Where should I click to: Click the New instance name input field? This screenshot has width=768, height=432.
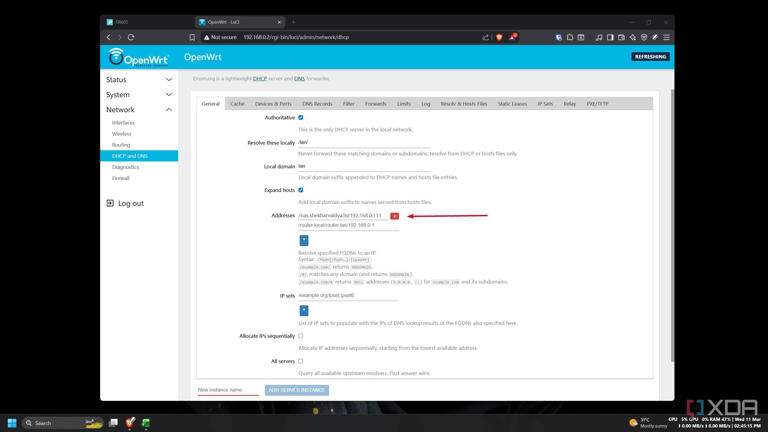tap(228, 390)
